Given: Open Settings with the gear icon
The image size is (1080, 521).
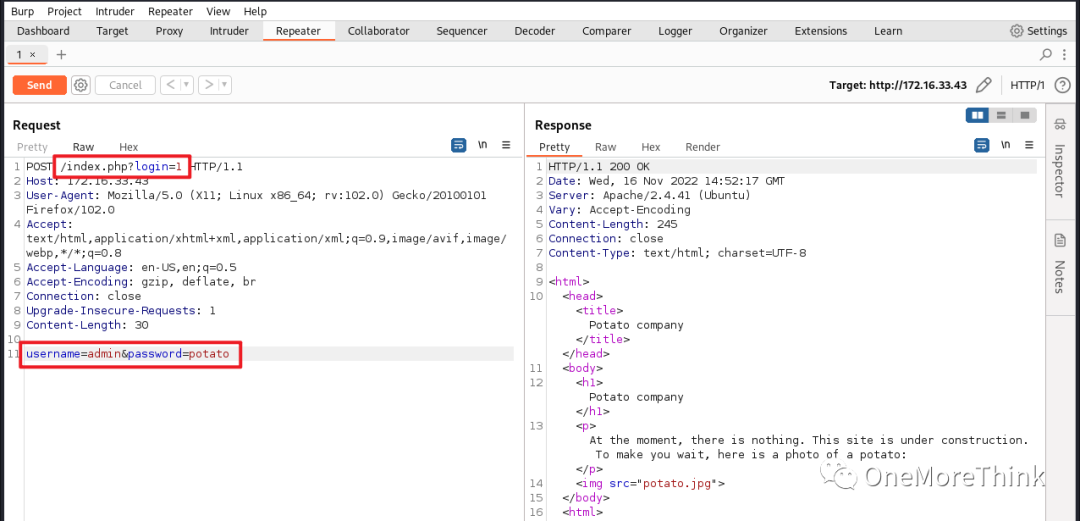Looking at the screenshot, I should (x=1017, y=31).
